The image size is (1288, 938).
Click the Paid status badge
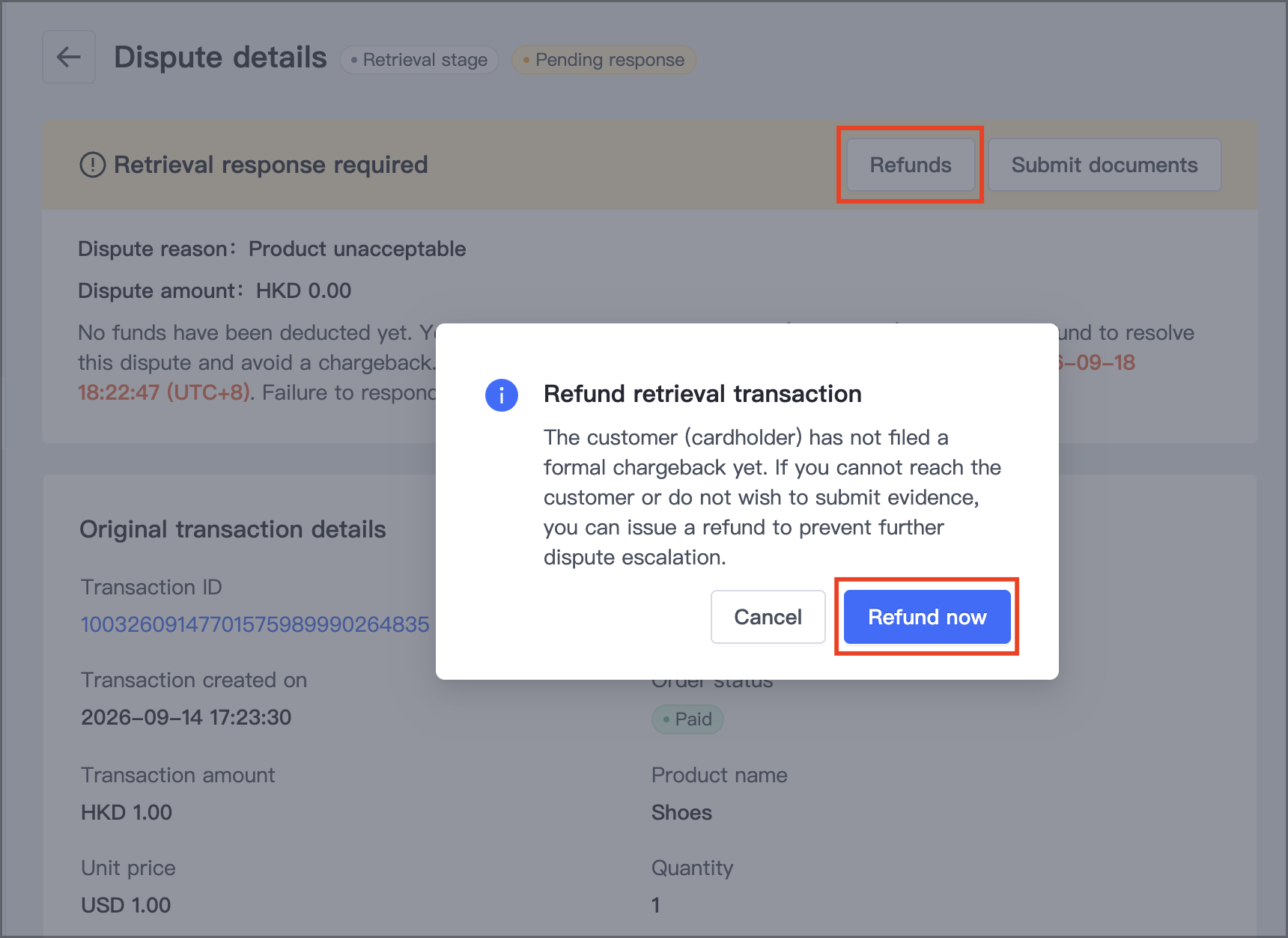(687, 719)
